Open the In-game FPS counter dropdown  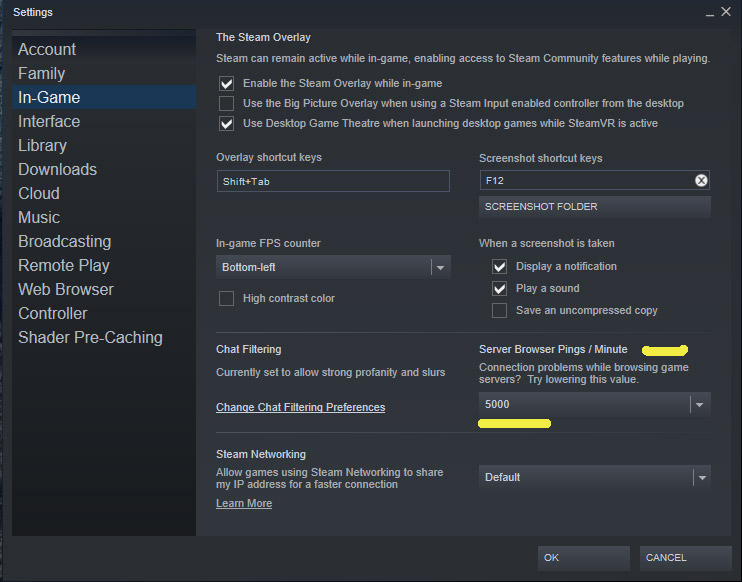[333, 267]
